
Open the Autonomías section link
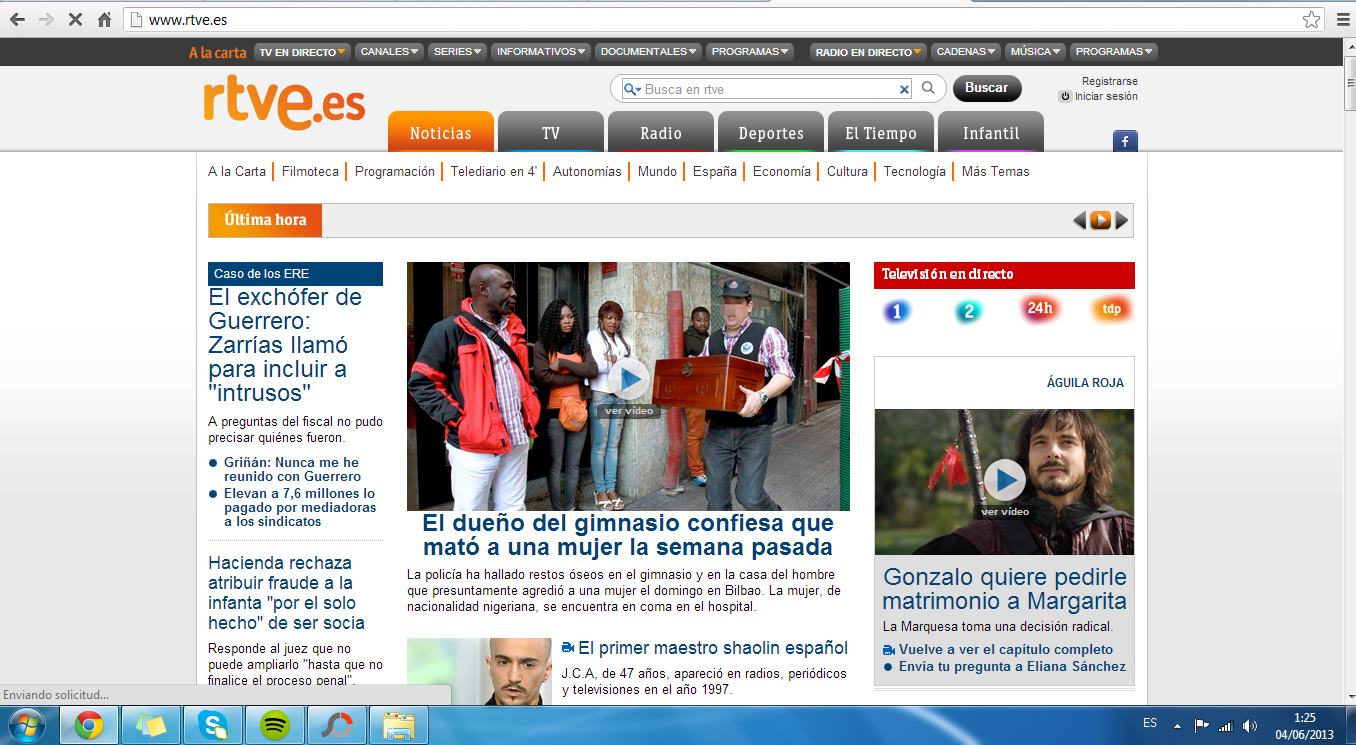pyautogui.click(x=587, y=171)
